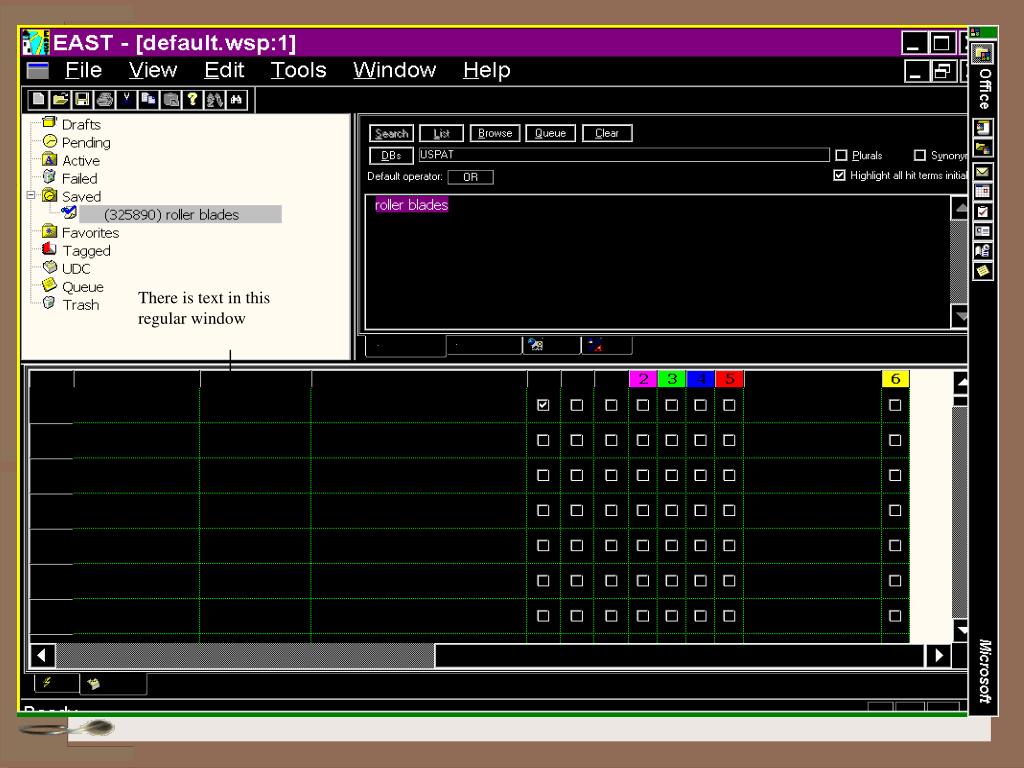This screenshot has width=1024, height=768.
Task: Click the Clear button
Action: pyautogui.click(x=607, y=133)
